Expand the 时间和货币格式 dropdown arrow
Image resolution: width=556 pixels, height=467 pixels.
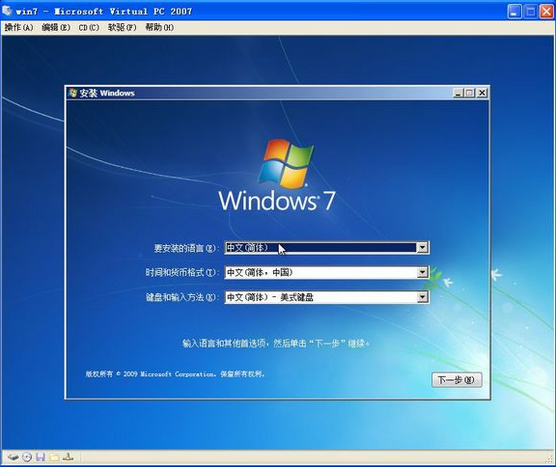pos(422,272)
